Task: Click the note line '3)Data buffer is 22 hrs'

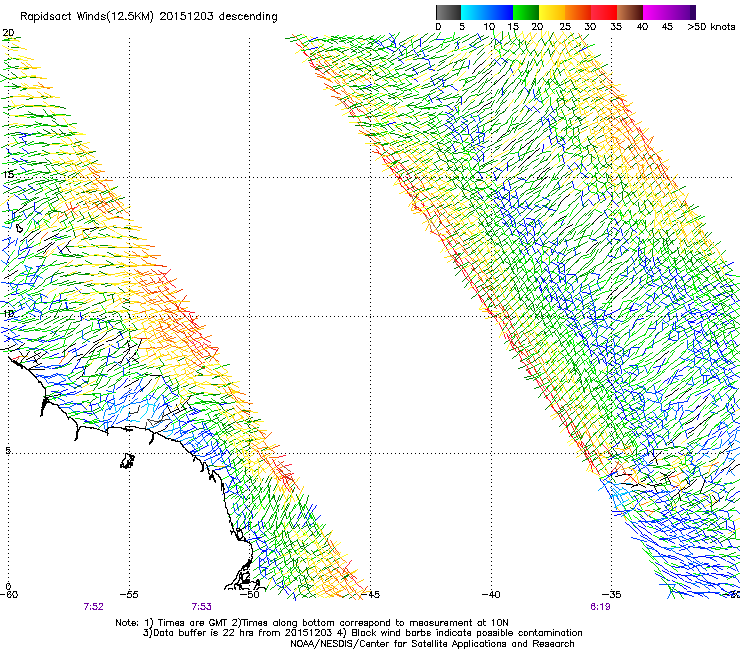Action: (362, 633)
